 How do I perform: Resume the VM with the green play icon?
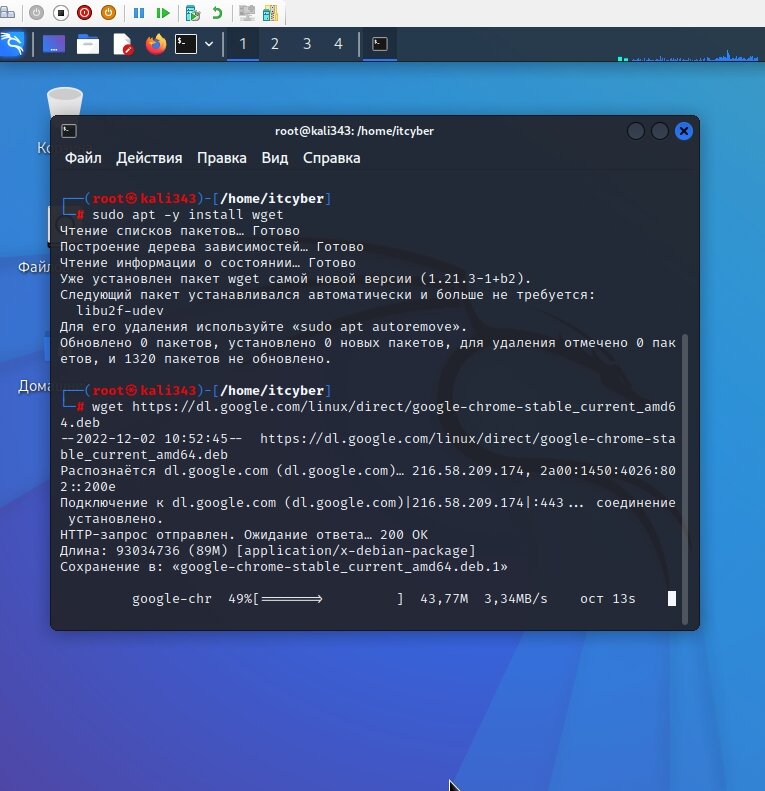pos(162,13)
